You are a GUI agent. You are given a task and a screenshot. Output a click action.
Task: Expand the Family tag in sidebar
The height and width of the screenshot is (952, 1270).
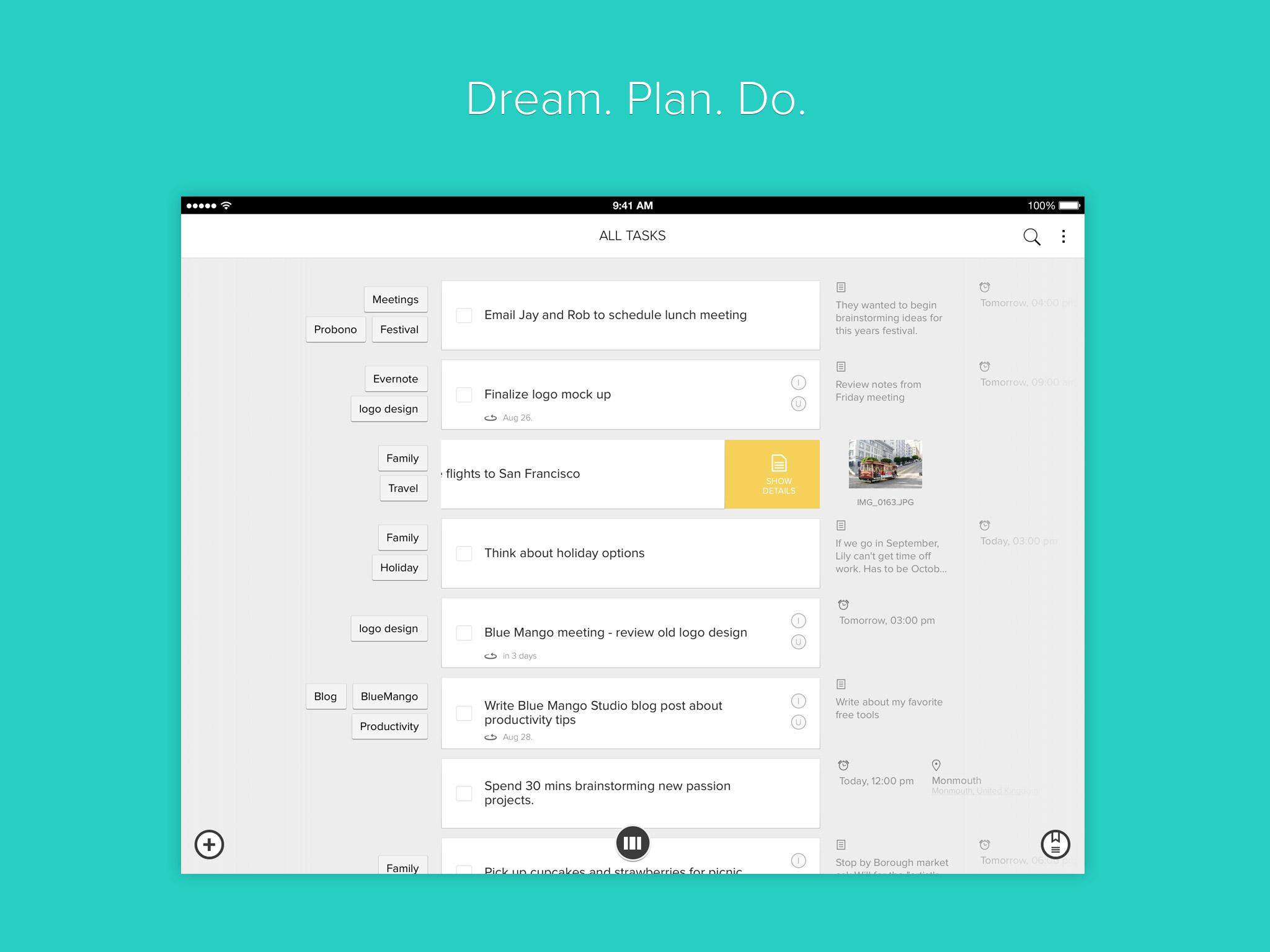coord(402,457)
